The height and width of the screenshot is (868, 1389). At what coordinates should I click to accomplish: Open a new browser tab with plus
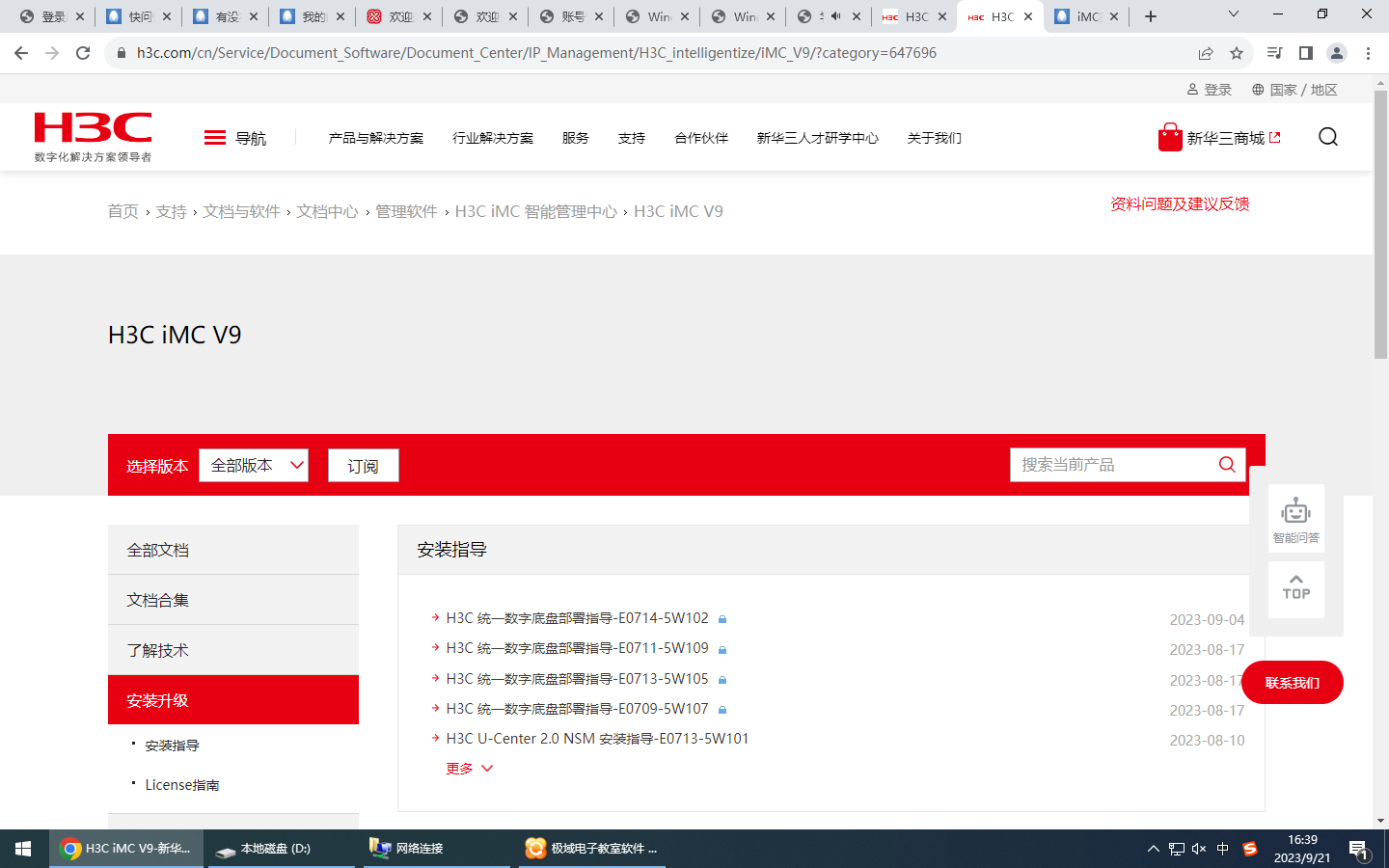pos(1151,16)
